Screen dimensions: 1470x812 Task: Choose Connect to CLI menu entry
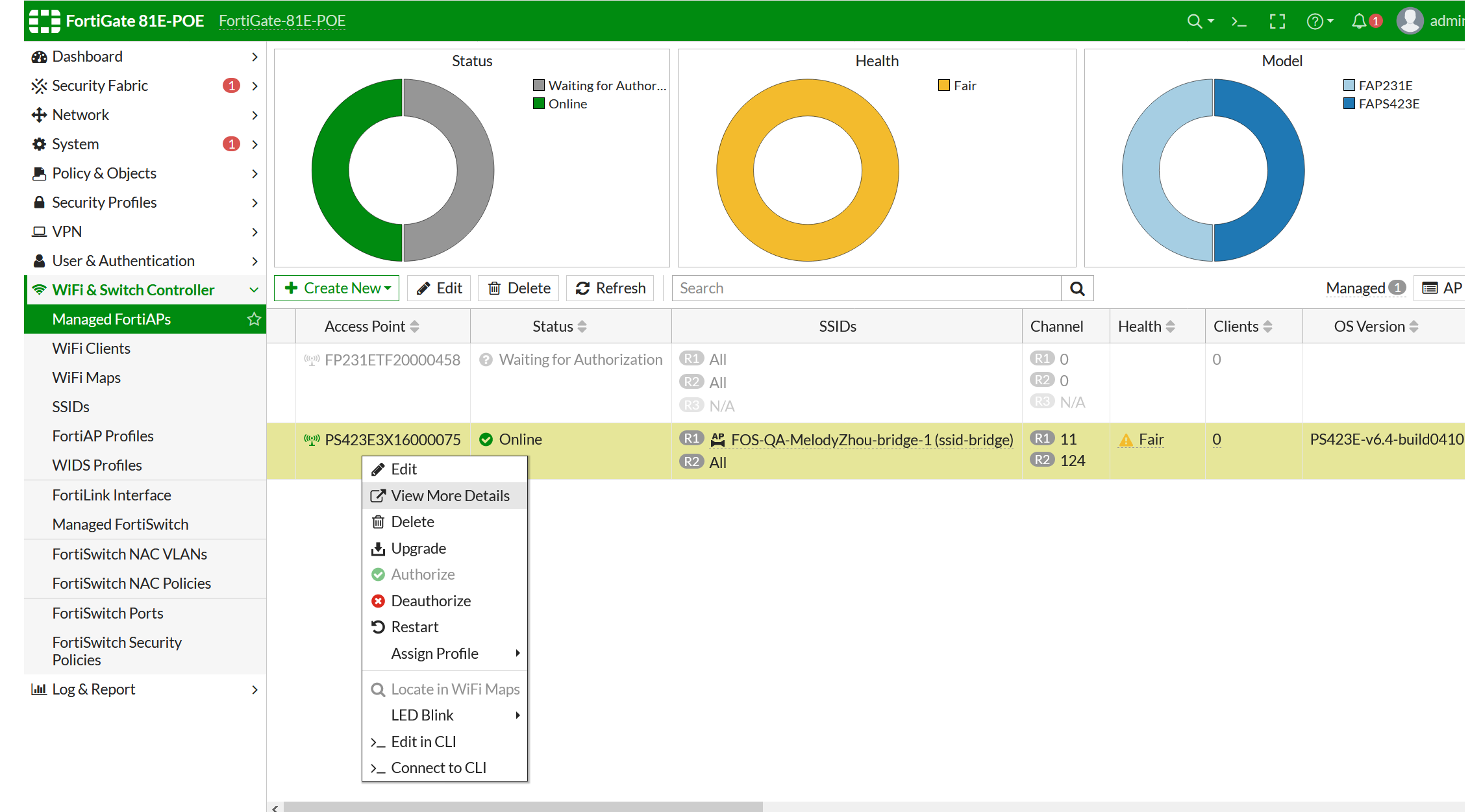445,768
